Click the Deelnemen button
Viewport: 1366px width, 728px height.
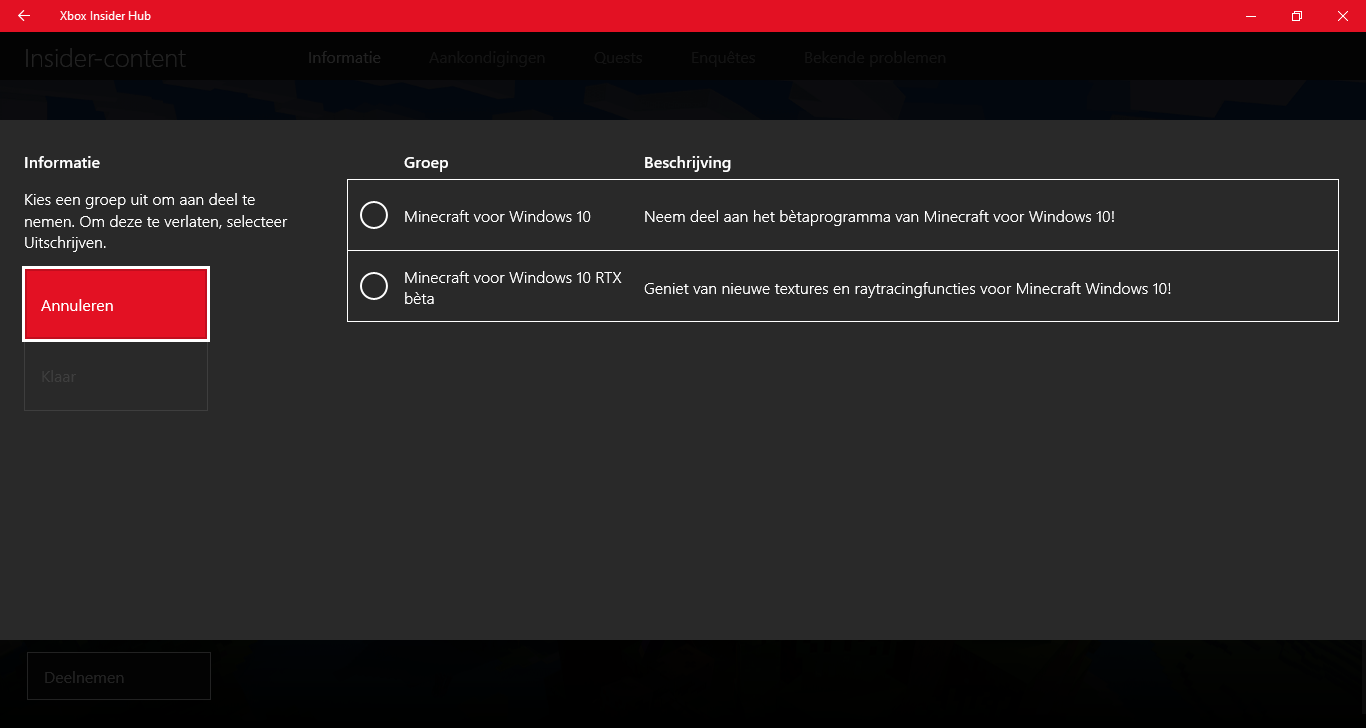pos(119,677)
